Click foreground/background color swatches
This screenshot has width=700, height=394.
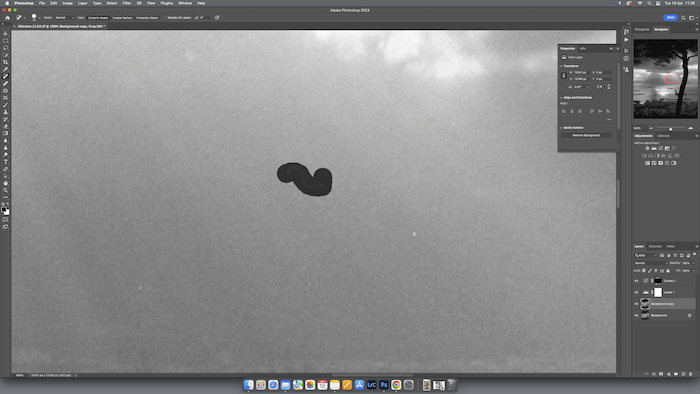[5, 211]
